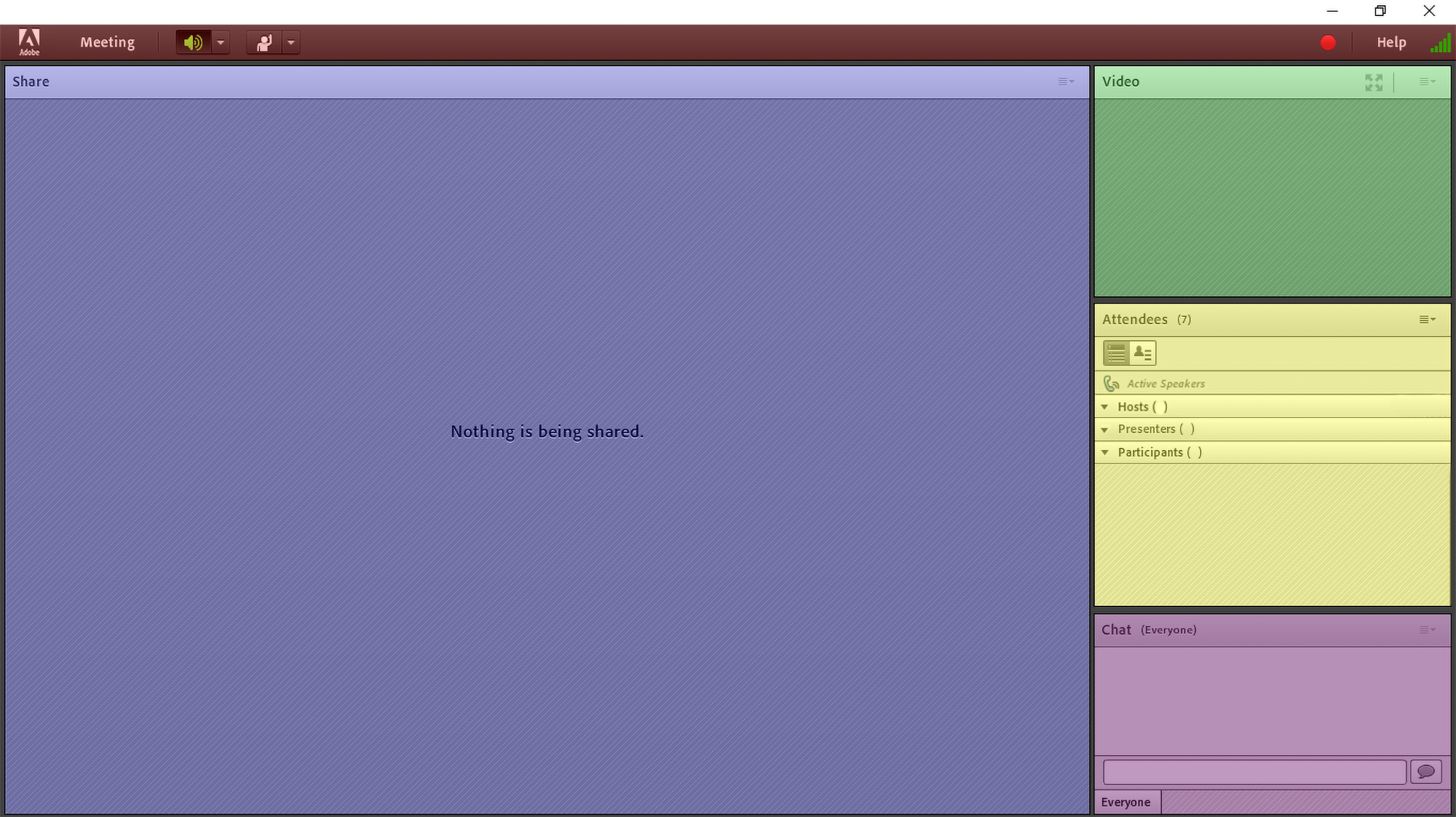Click the raise hand status icon
This screenshot has width=1456, height=817.
coord(264,42)
